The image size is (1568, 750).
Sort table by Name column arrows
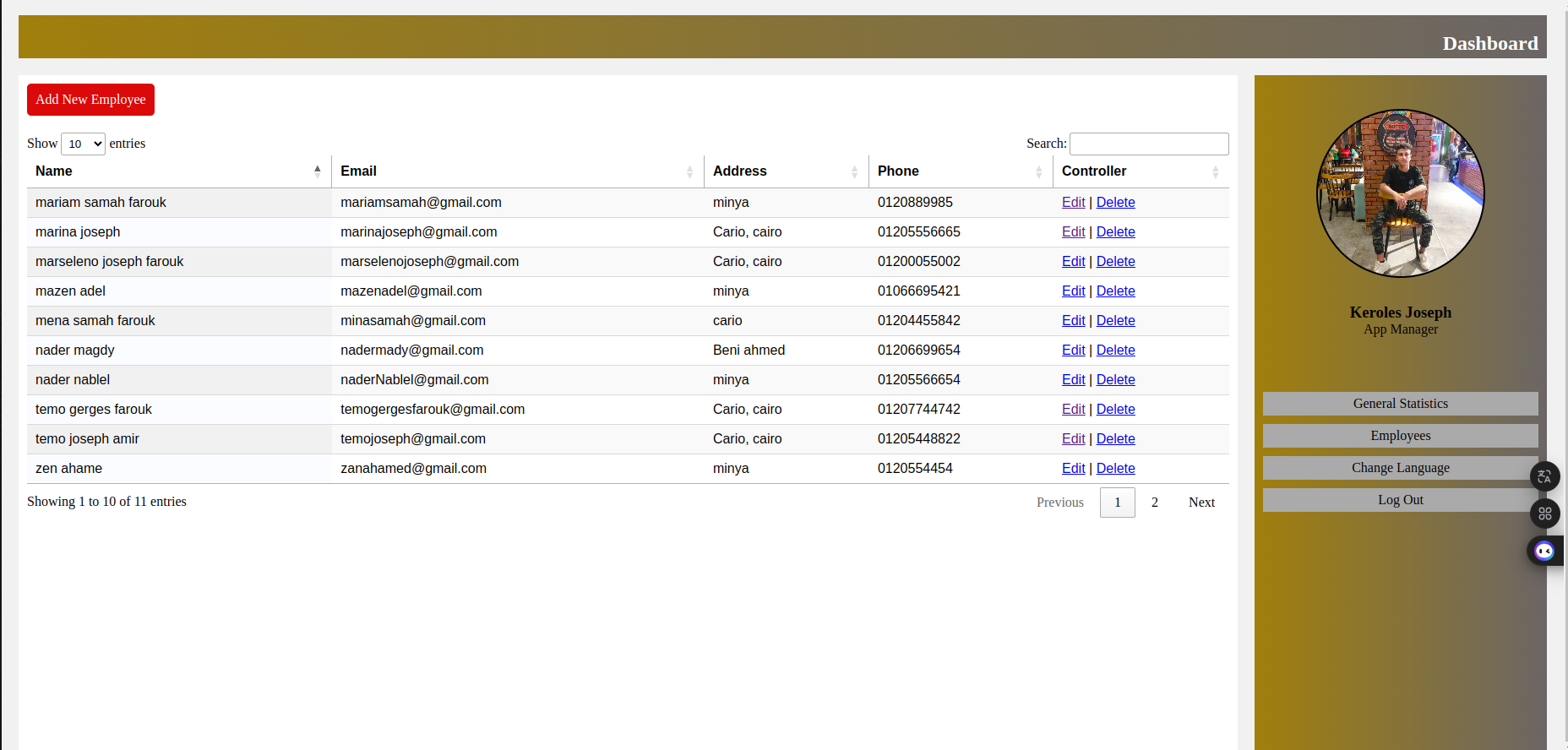[317, 171]
